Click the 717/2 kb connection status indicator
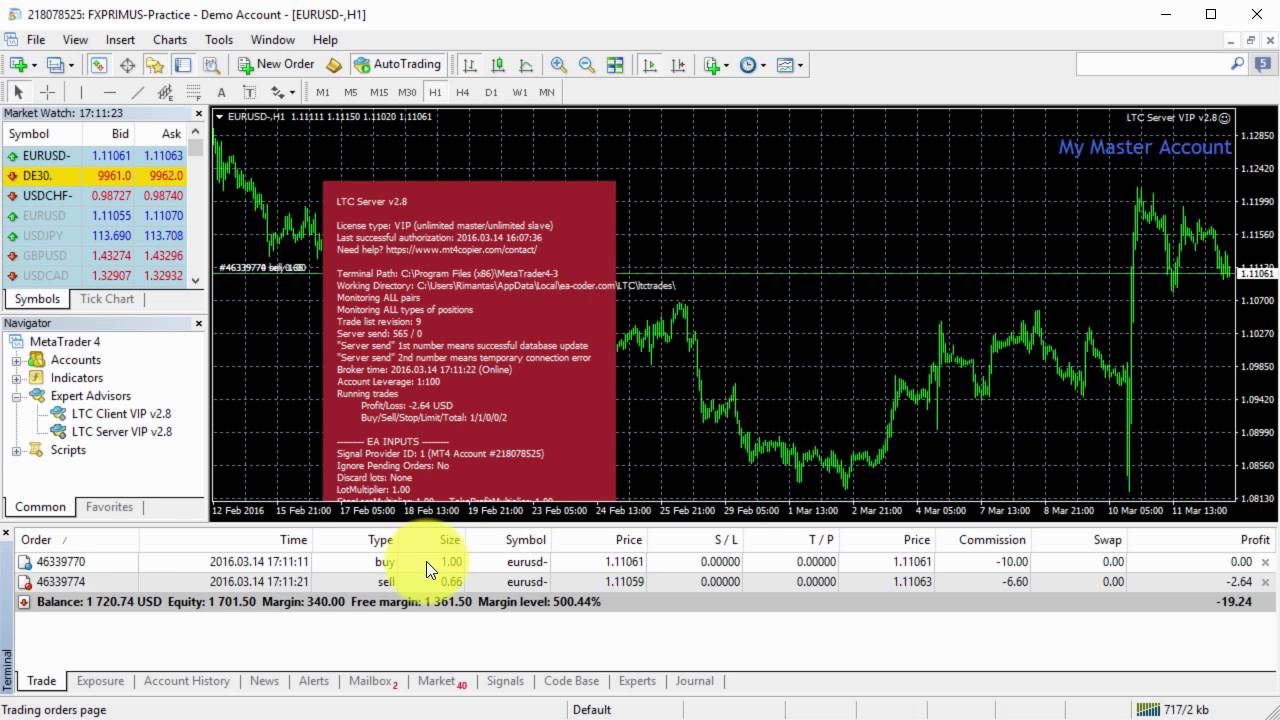 1172,710
